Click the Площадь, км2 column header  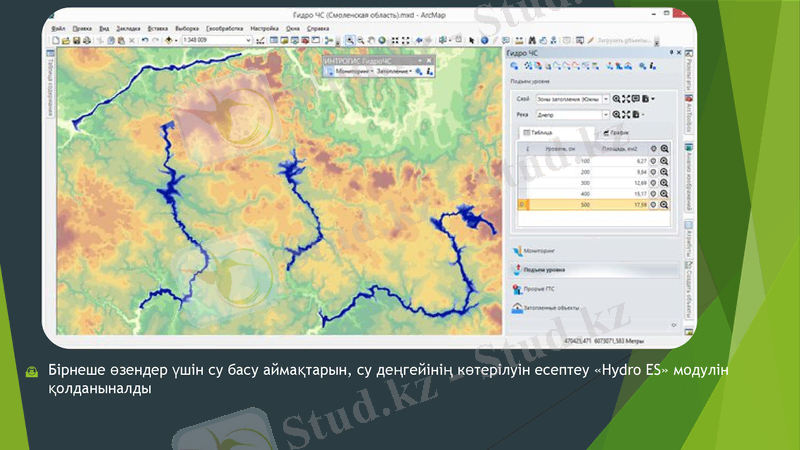point(619,149)
